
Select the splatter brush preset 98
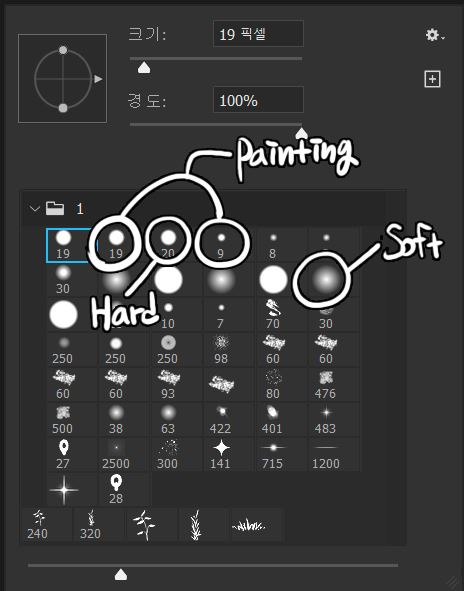pyautogui.click(x=221, y=350)
